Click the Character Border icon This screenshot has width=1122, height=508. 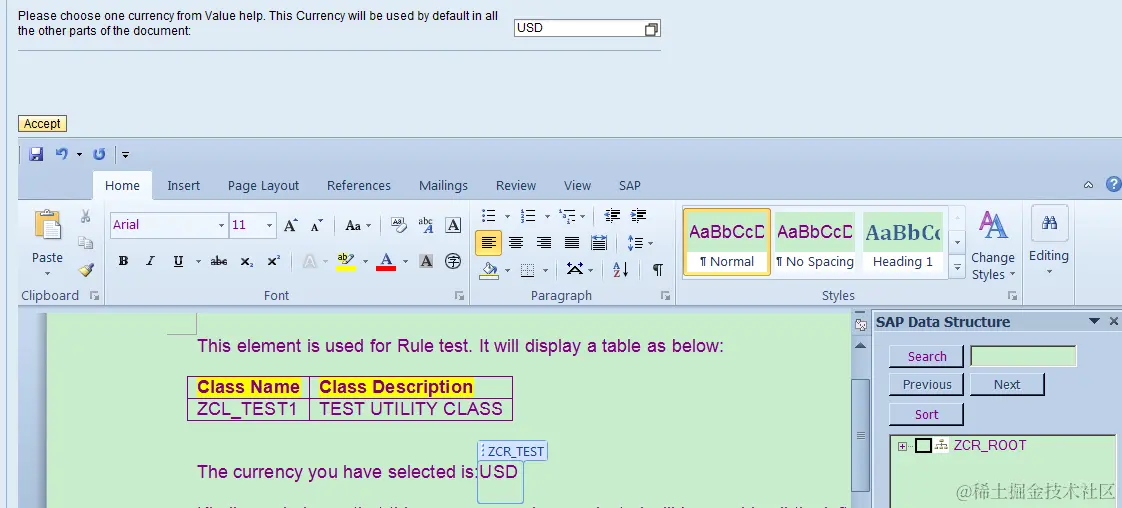pos(453,225)
